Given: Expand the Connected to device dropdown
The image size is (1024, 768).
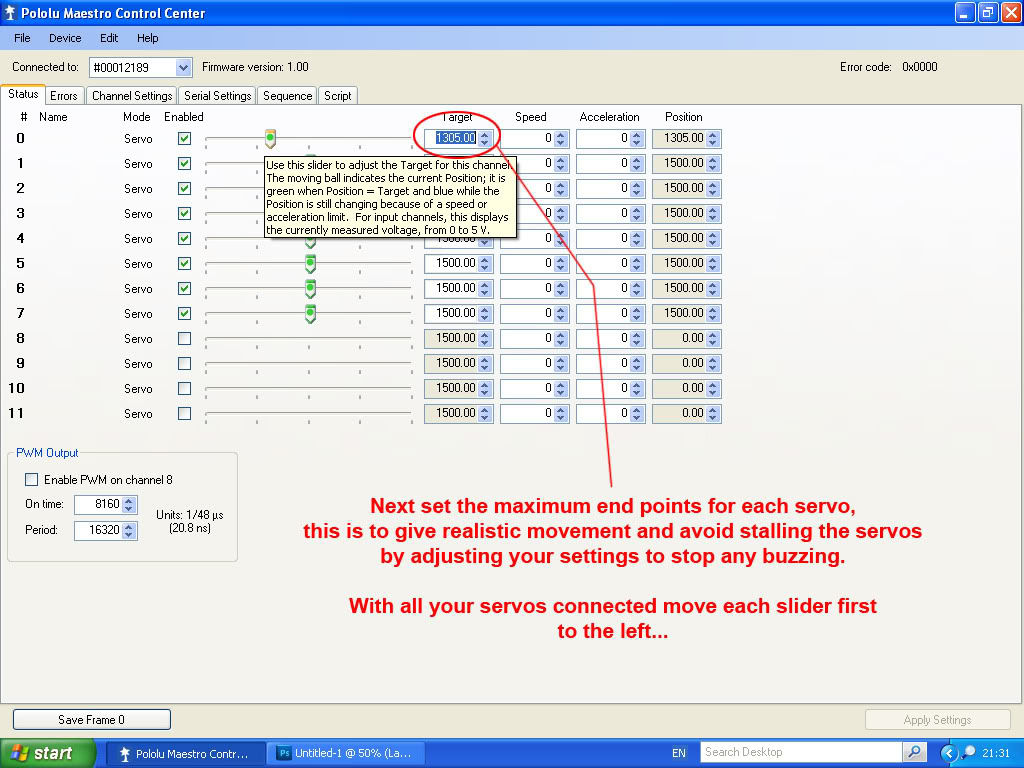Looking at the screenshot, I should [184, 67].
